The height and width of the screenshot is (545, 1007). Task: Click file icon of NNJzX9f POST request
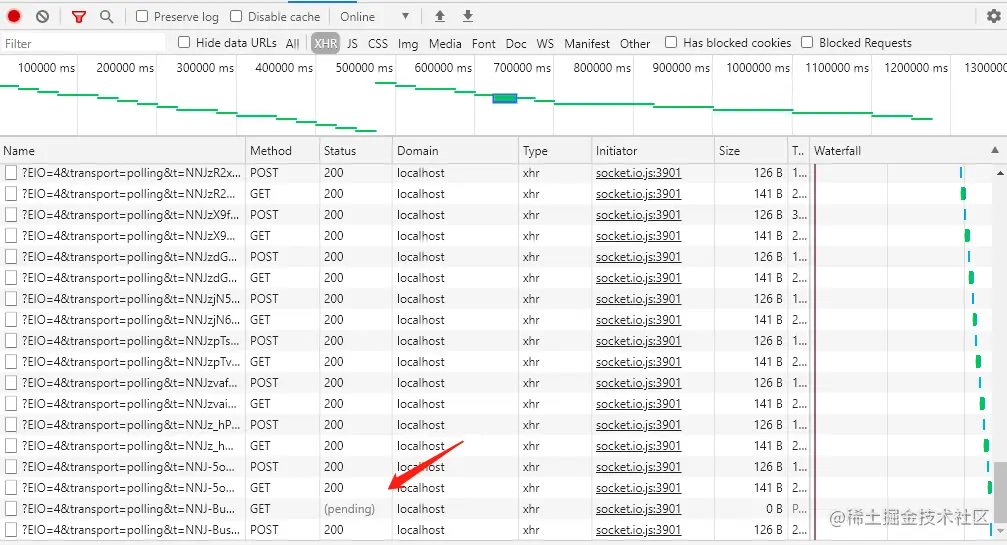tap(11, 214)
